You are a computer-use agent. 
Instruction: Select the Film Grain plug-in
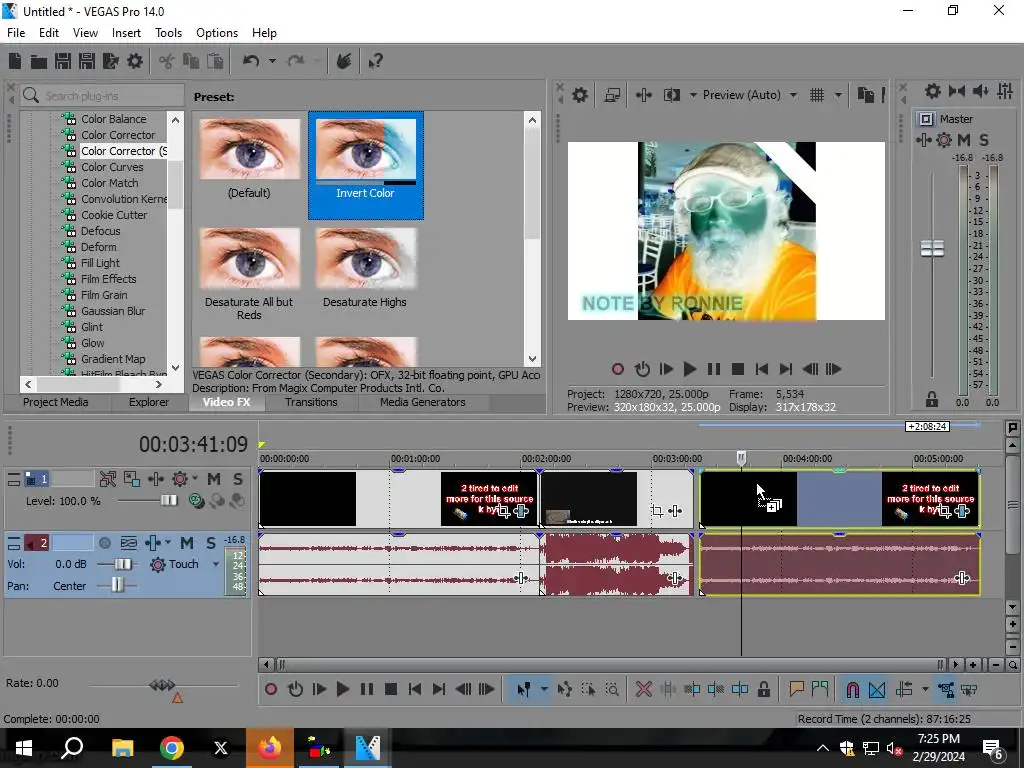[x=103, y=295]
